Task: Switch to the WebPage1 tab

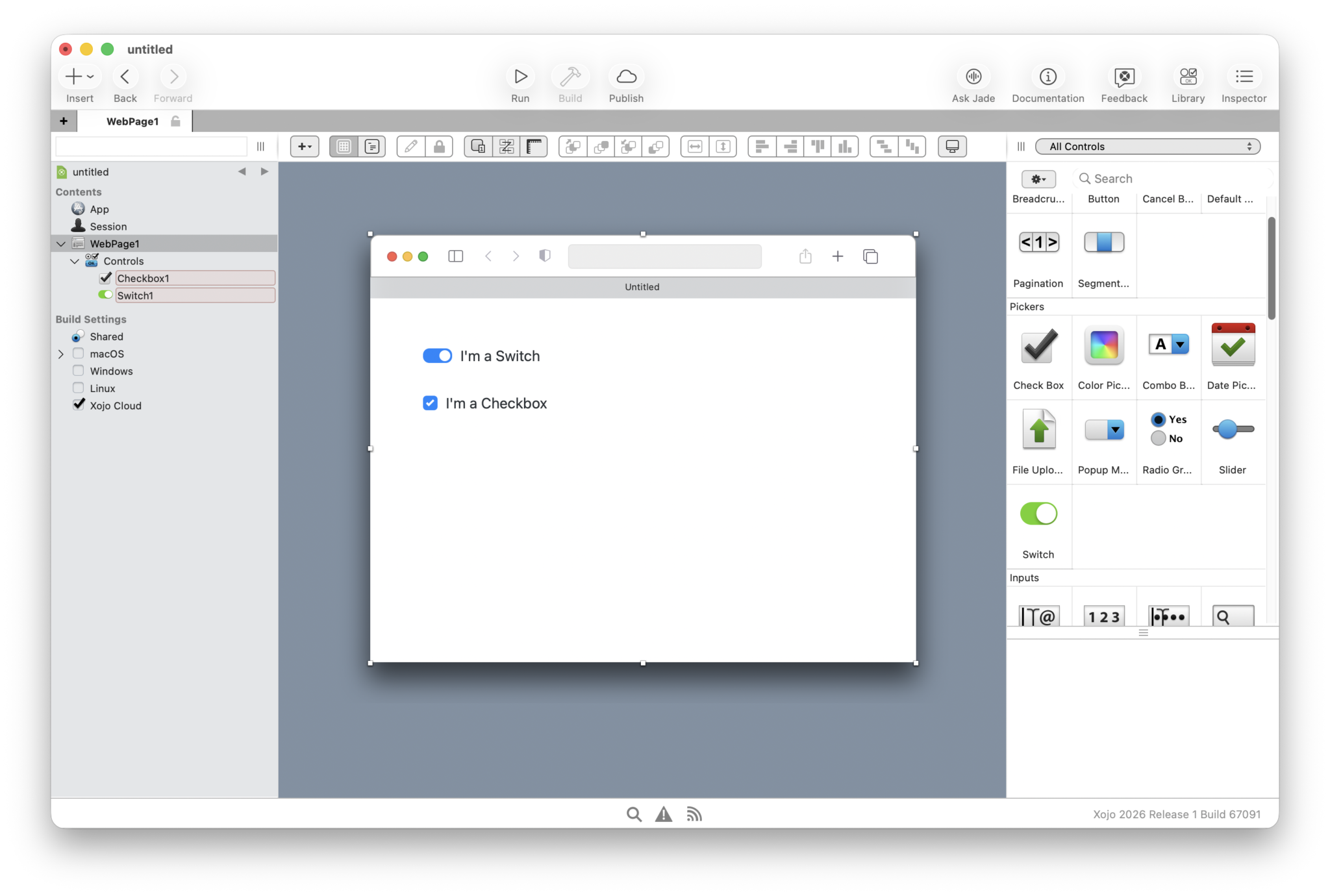Action: (x=132, y=121)
